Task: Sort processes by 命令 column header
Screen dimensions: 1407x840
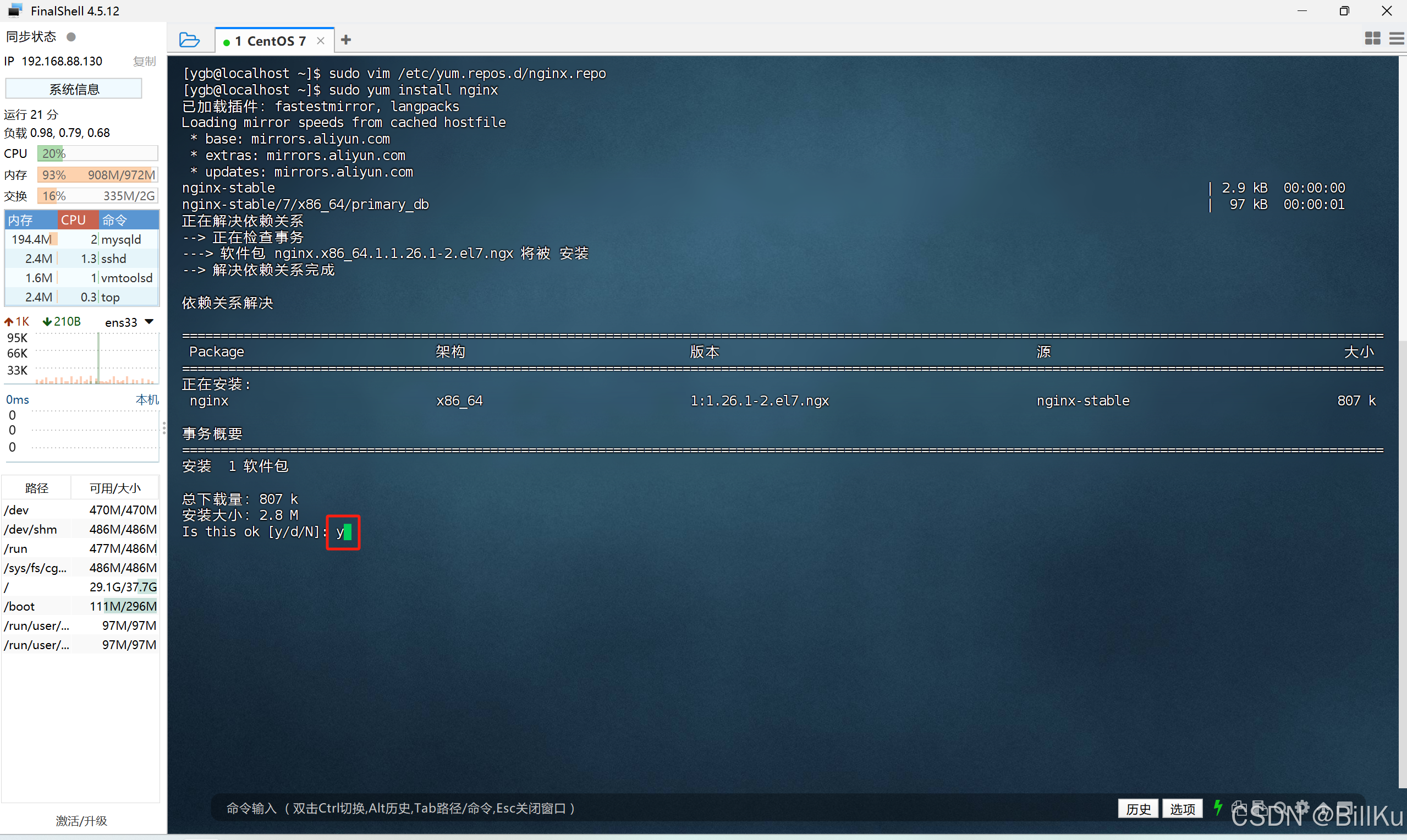Action: [x=129, y=220]
